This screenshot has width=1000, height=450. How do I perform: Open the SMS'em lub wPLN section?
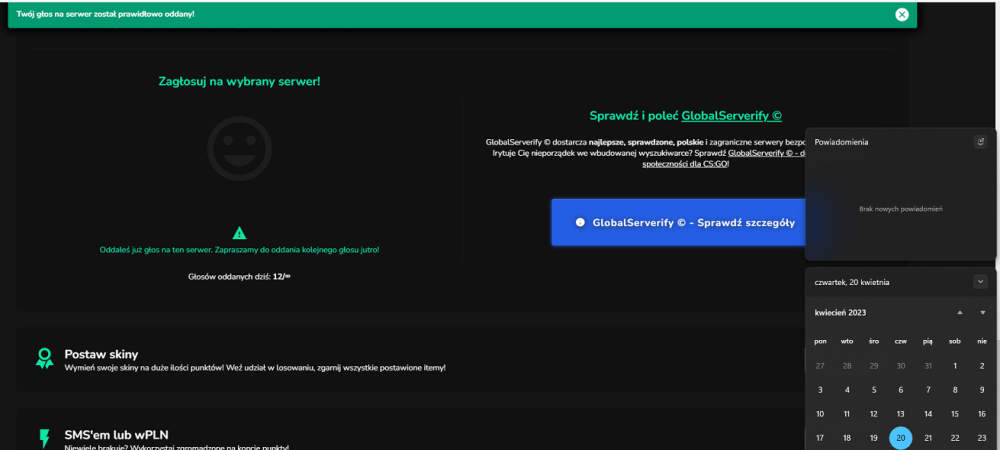click(411, 430)
